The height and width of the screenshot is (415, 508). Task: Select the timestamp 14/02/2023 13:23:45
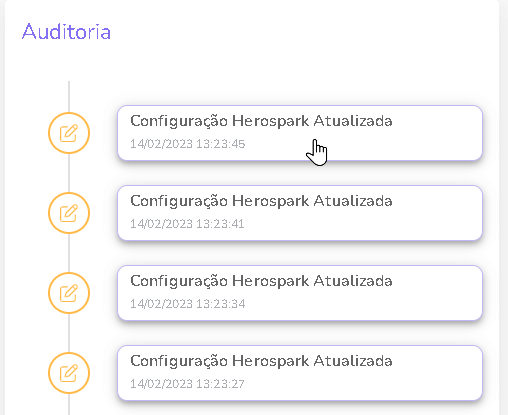pyautogui.click(x=188, y=144)
